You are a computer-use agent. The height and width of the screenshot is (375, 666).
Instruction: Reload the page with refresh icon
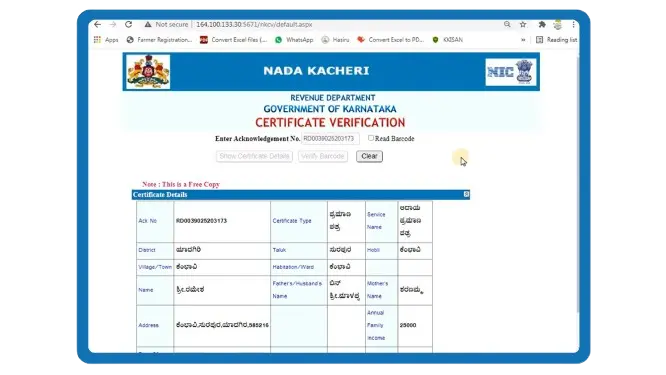pos(128,25)
